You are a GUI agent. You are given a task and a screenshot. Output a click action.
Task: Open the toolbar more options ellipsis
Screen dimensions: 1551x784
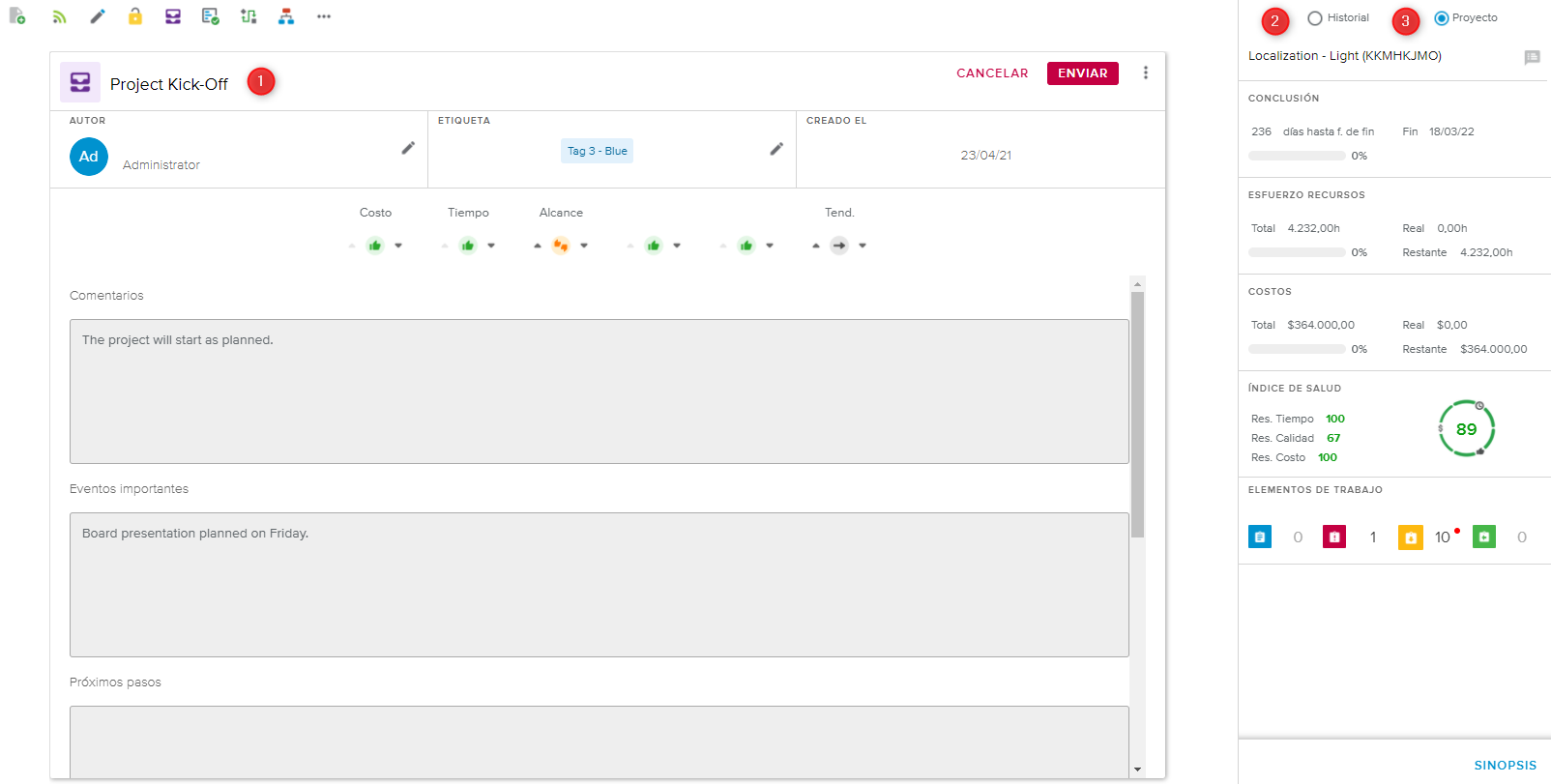tap(324, 16)
